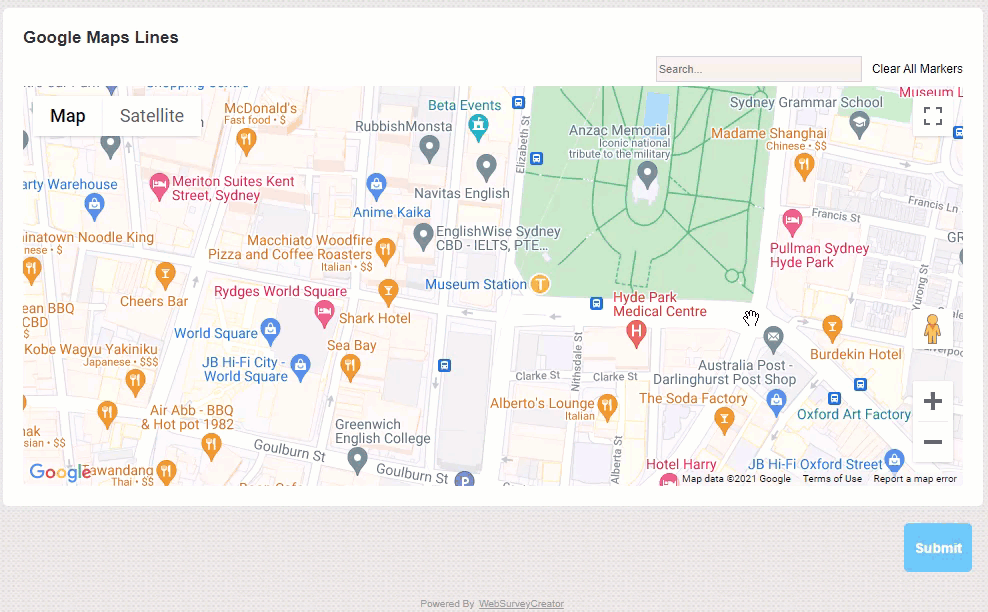
Task: Click the parking icon near Goulburn St
Action: click(464, 477)
